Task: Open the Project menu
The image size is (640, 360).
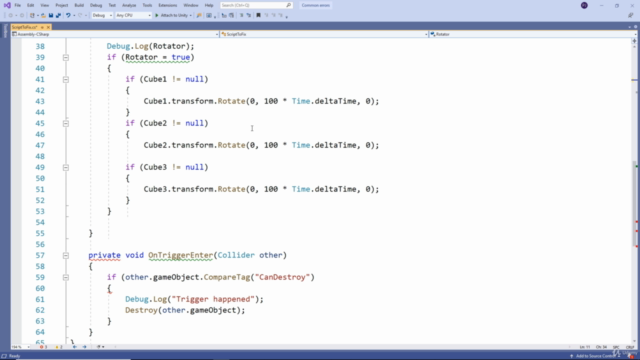Action: click(x=62, y=5)
